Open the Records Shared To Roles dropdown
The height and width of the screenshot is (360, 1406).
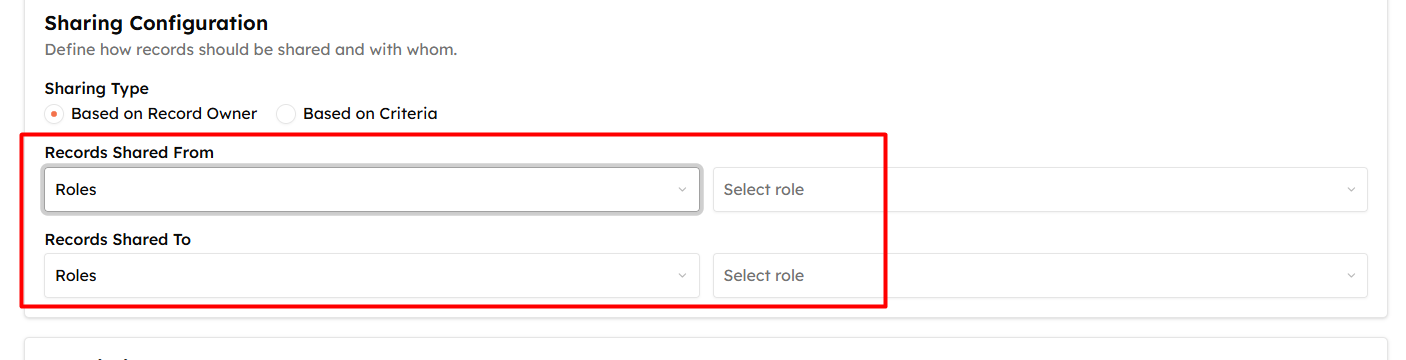(x=372, y=275)
